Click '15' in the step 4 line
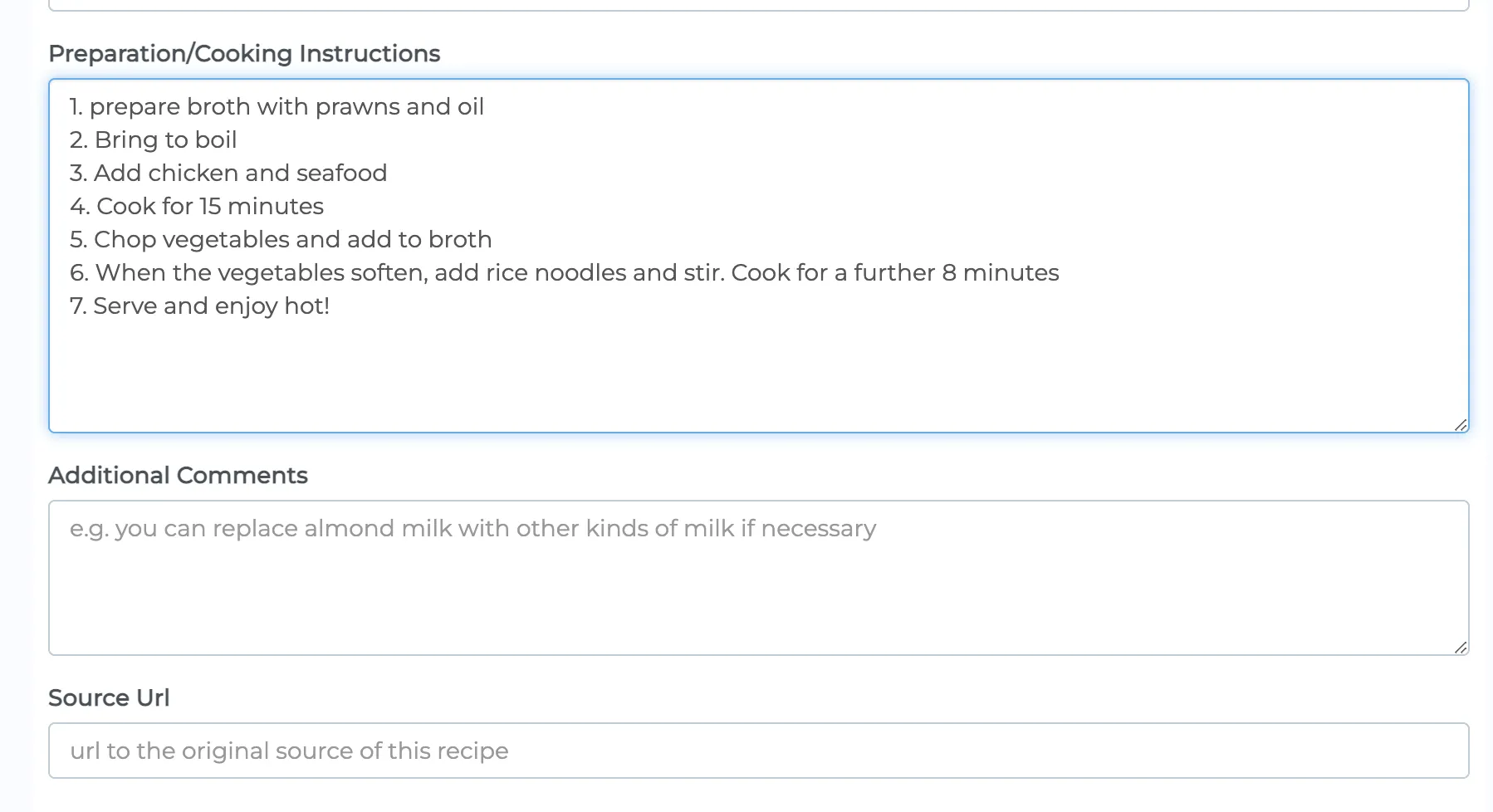 [210, 207]
